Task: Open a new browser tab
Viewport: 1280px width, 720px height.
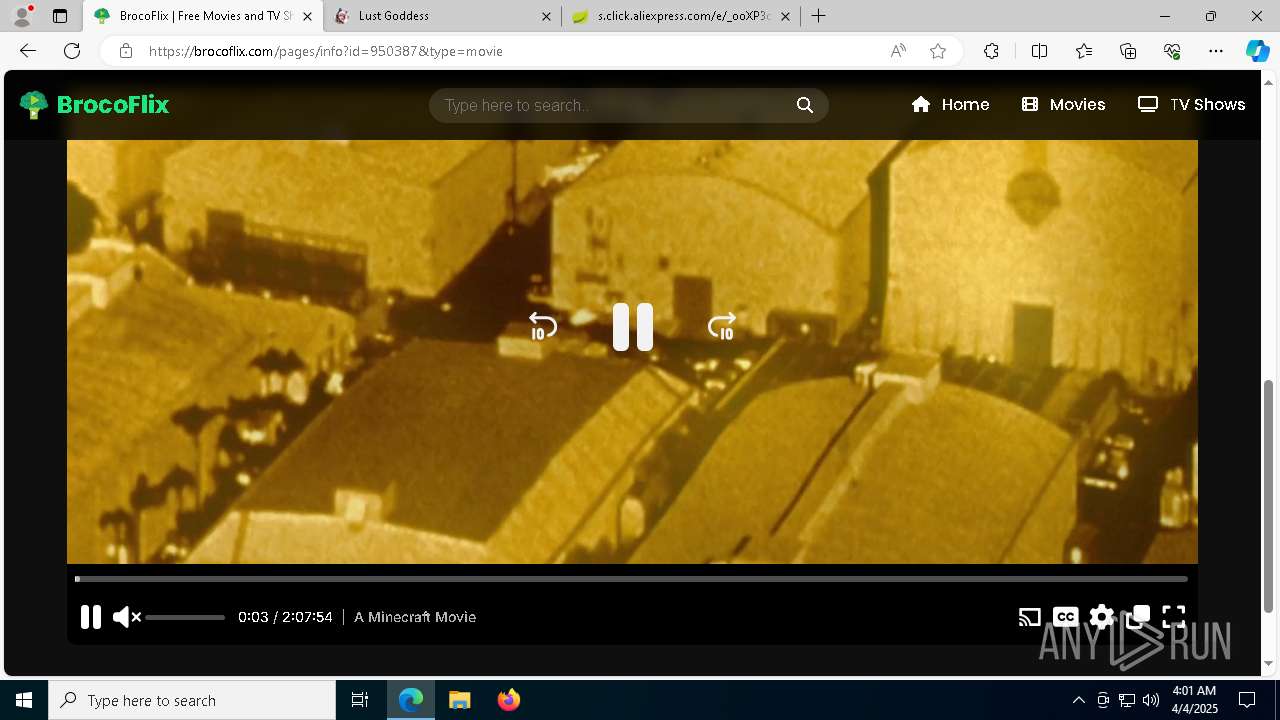Action: pos(819,16)
